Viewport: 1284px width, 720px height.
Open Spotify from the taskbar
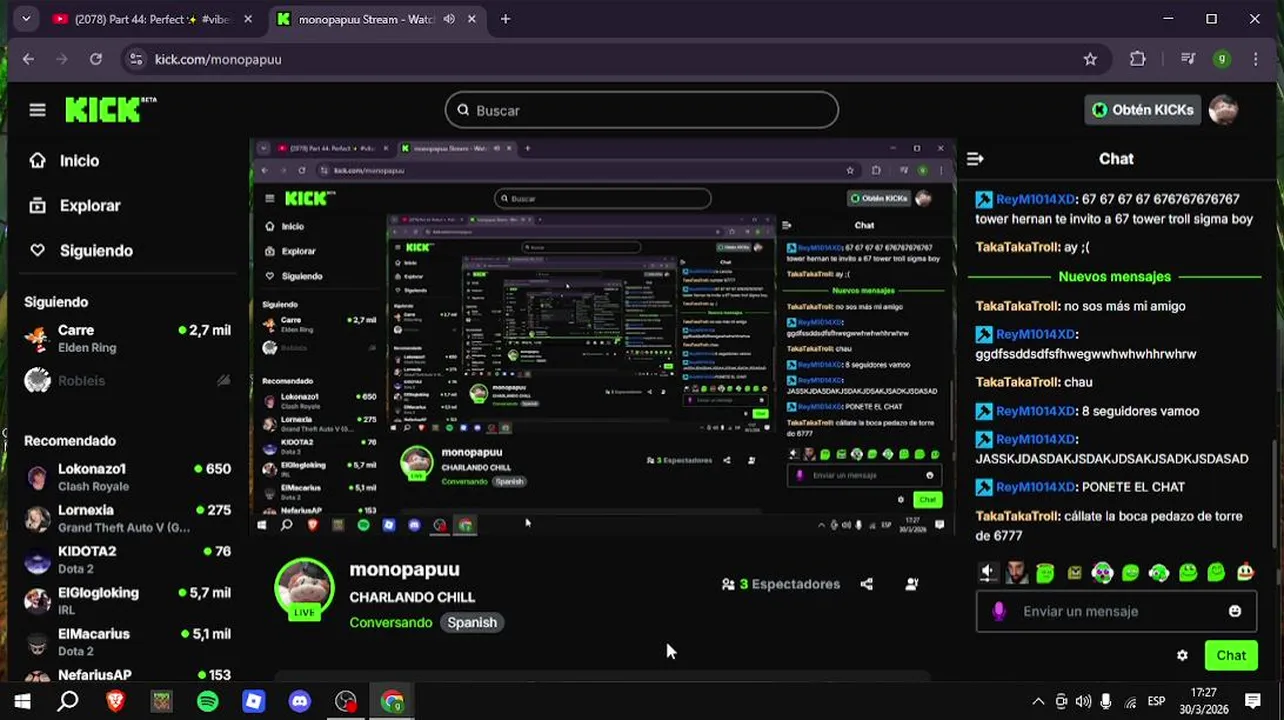(x=207, y=702)
